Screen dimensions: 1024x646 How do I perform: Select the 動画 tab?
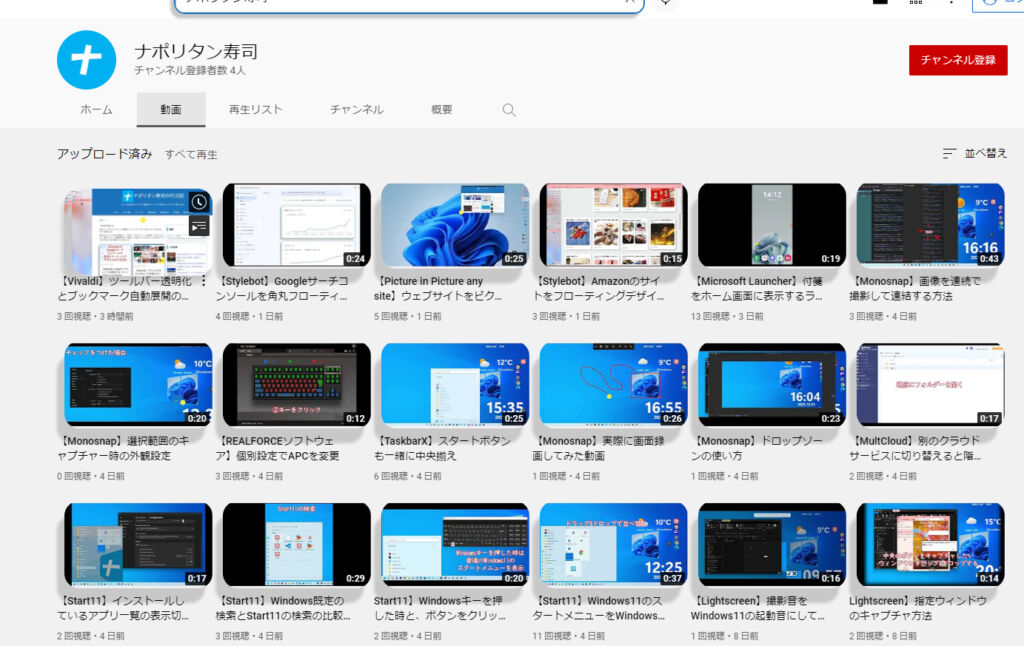[x=170, y=110]
